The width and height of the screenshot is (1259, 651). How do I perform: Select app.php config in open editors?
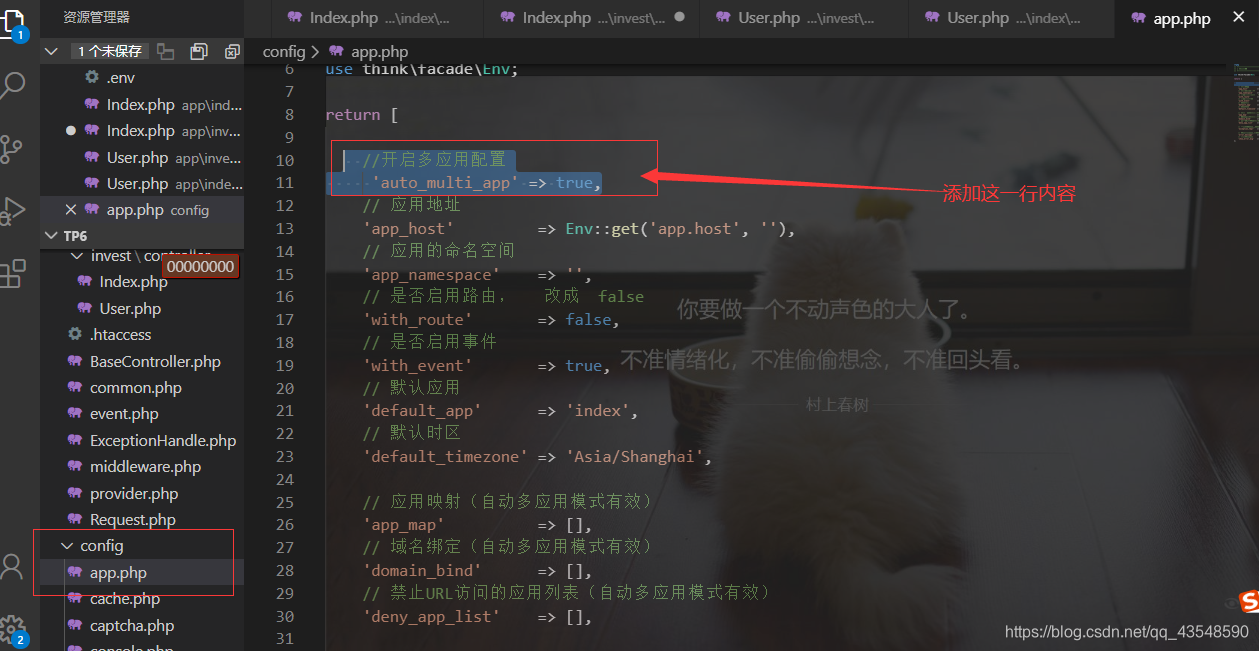[142, 210]
